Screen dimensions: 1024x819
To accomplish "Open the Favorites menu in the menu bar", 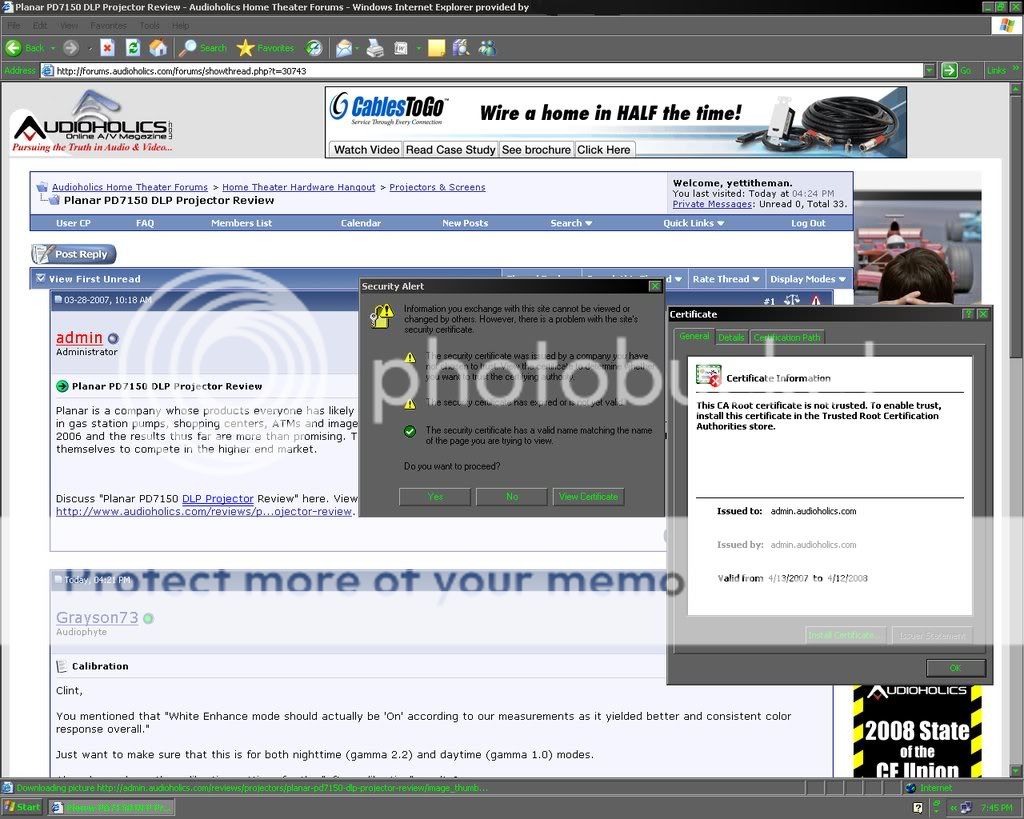I will (108, 25).
